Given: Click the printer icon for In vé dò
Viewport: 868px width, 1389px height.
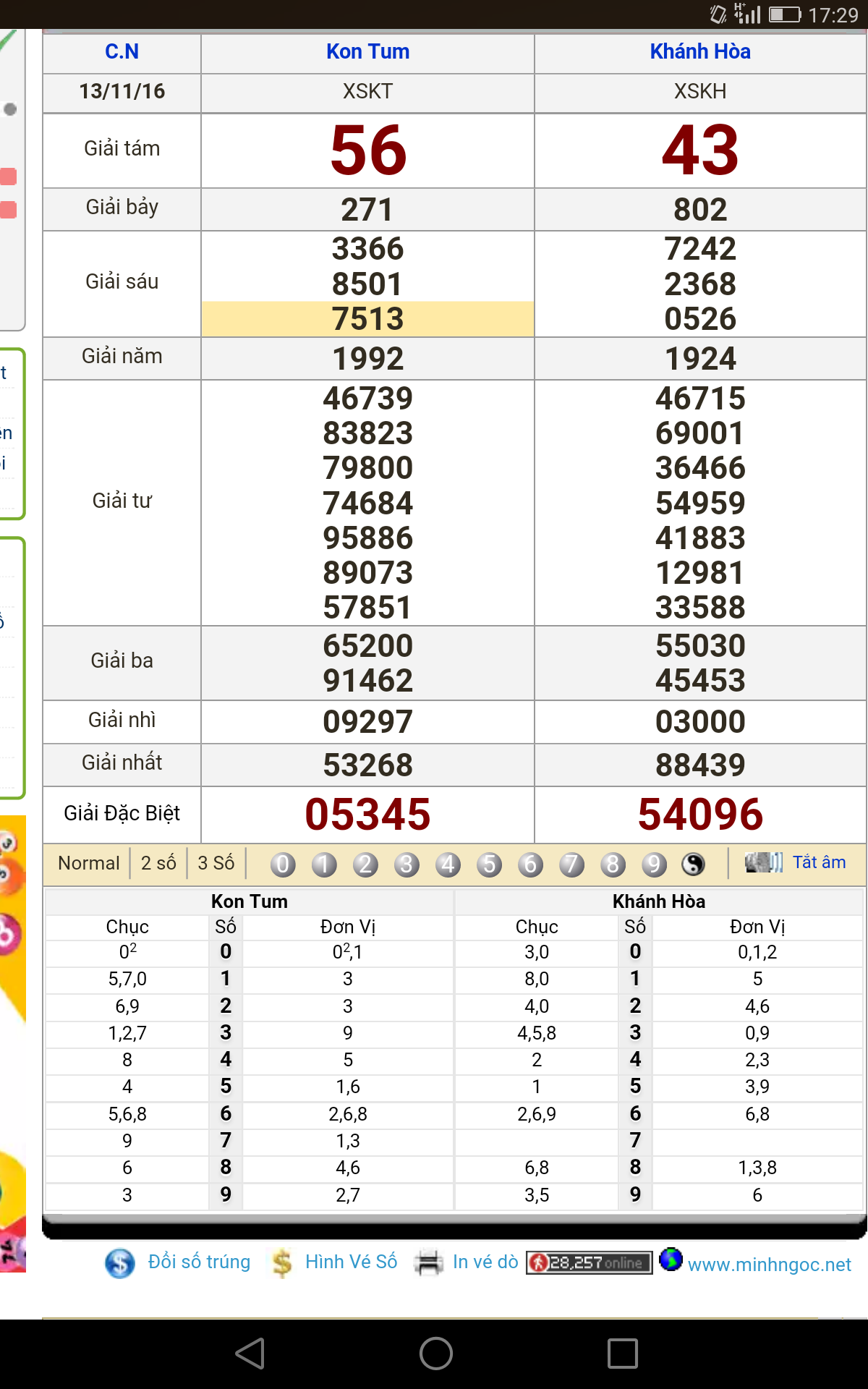Looking at the screenshot, I should pyautogui.click(x=428, y=1263).
